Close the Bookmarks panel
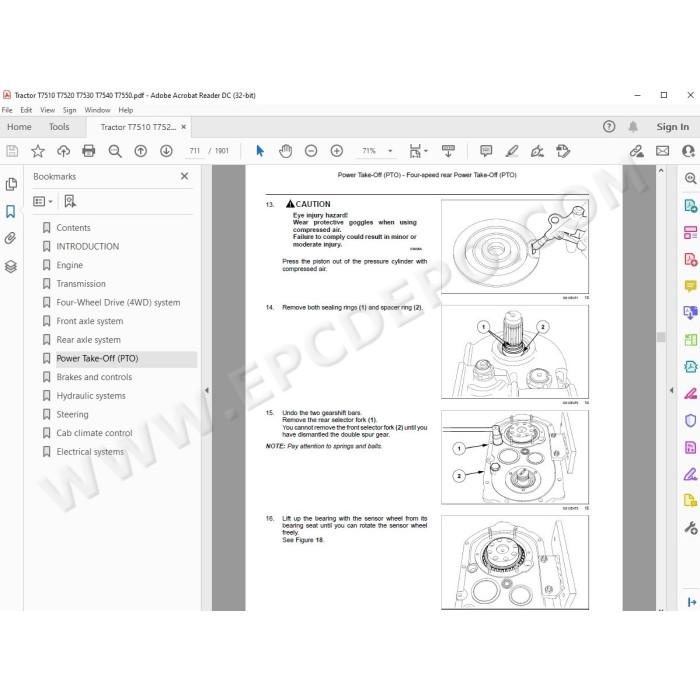 (x=184, y=176)
